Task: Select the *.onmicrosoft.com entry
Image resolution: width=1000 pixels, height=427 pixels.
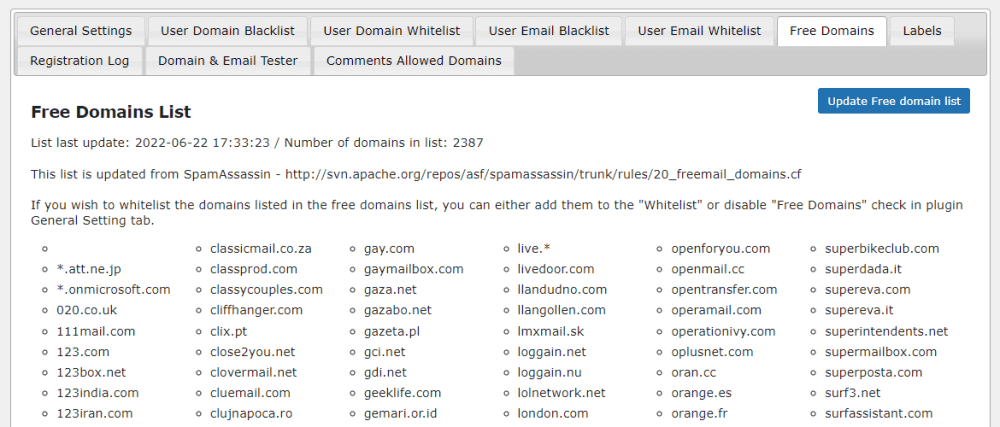Action: (114, 290)
